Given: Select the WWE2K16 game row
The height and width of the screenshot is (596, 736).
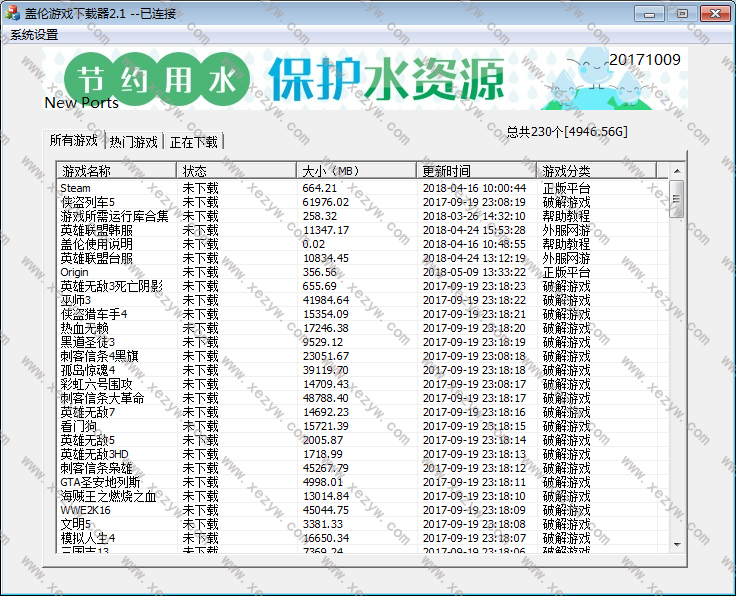Looking at the screenshot, I should click(x=86, y=510).
